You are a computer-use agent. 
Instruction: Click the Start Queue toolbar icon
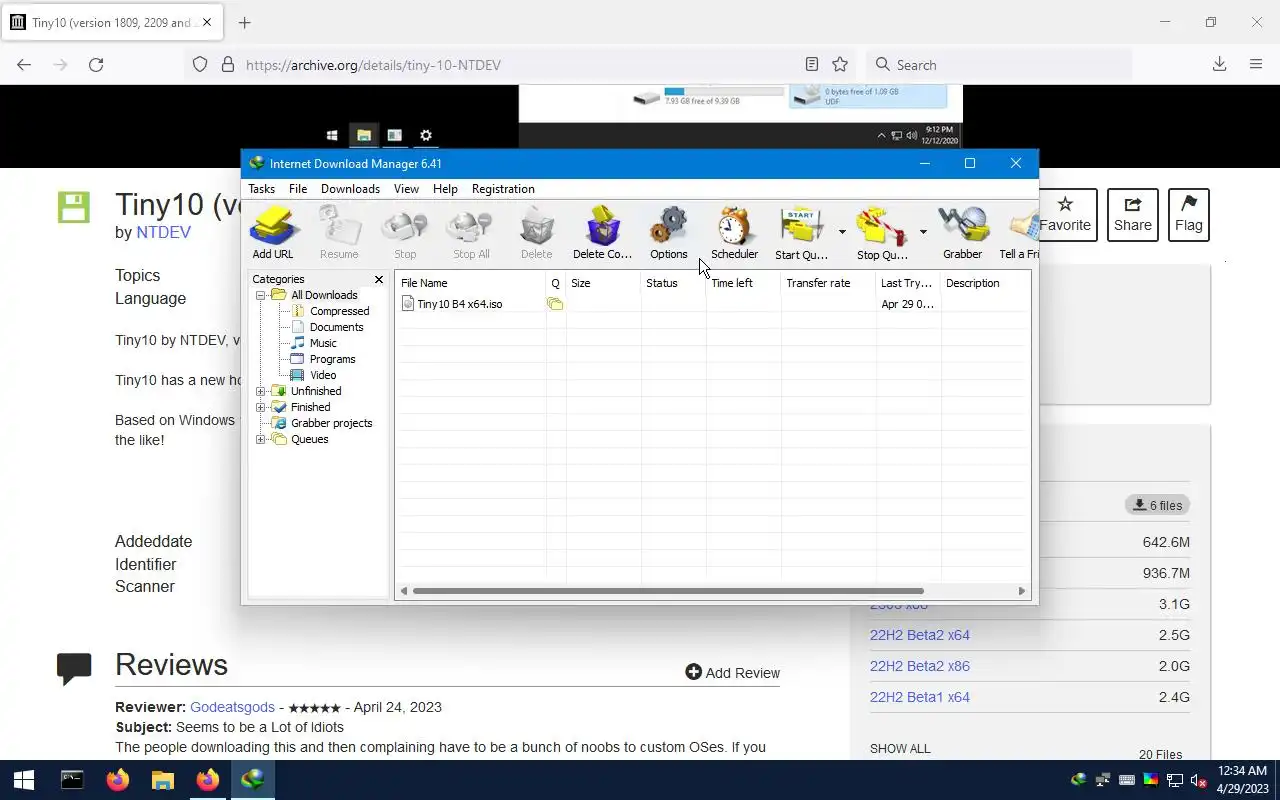click(x=801, y=232)
